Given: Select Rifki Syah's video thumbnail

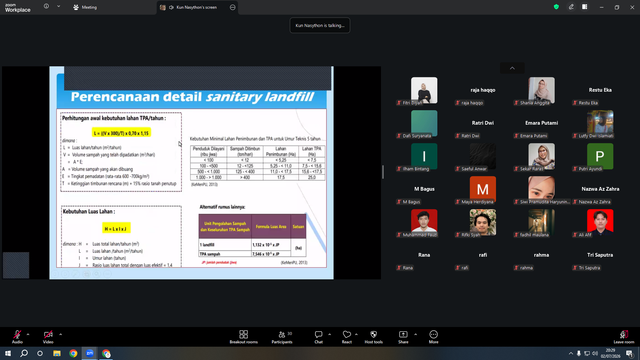Looking at the screenshot, I should pyautogui.click(x=483, y=222).
